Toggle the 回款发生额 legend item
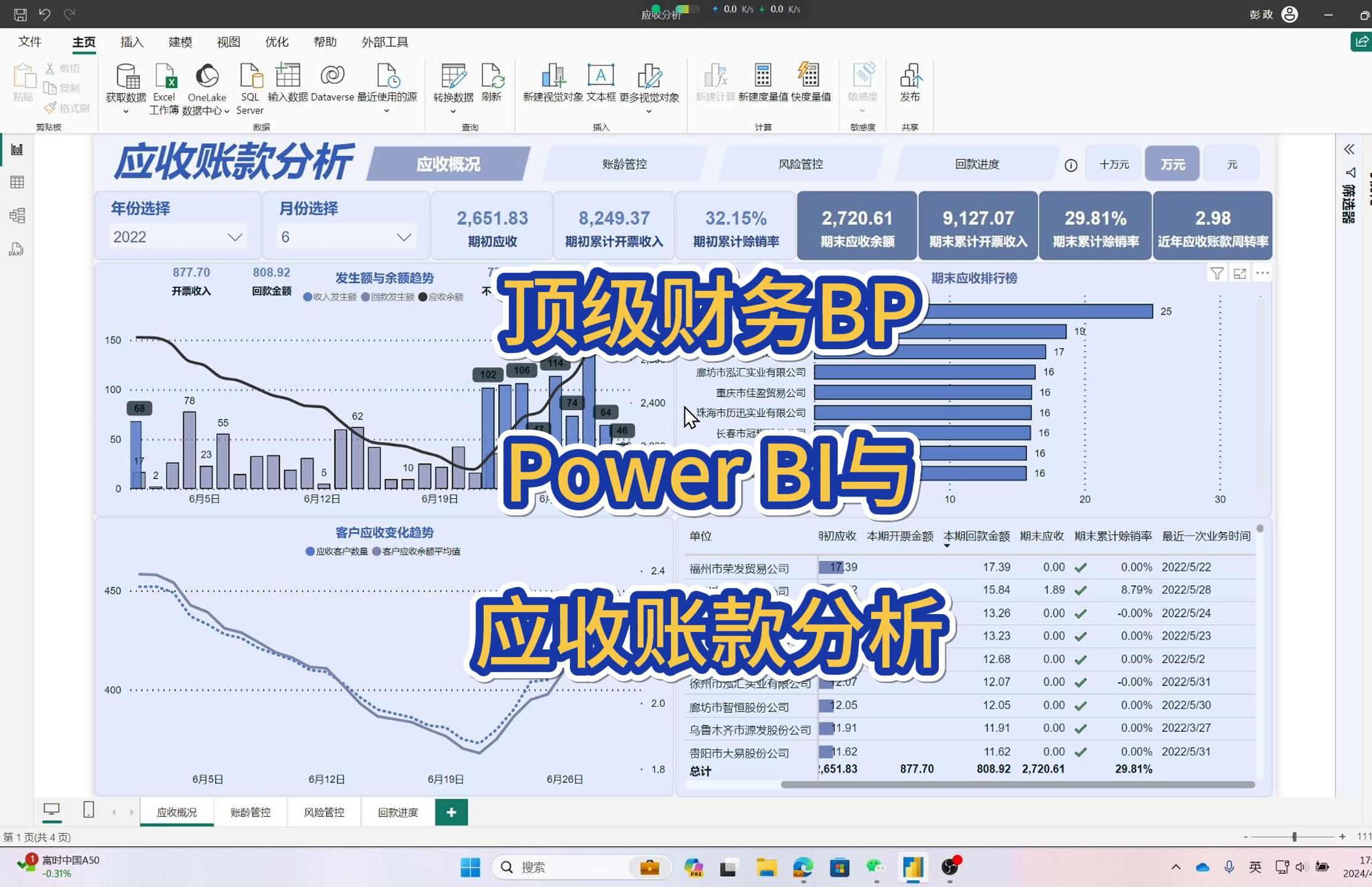 click(x=388, y=297)
